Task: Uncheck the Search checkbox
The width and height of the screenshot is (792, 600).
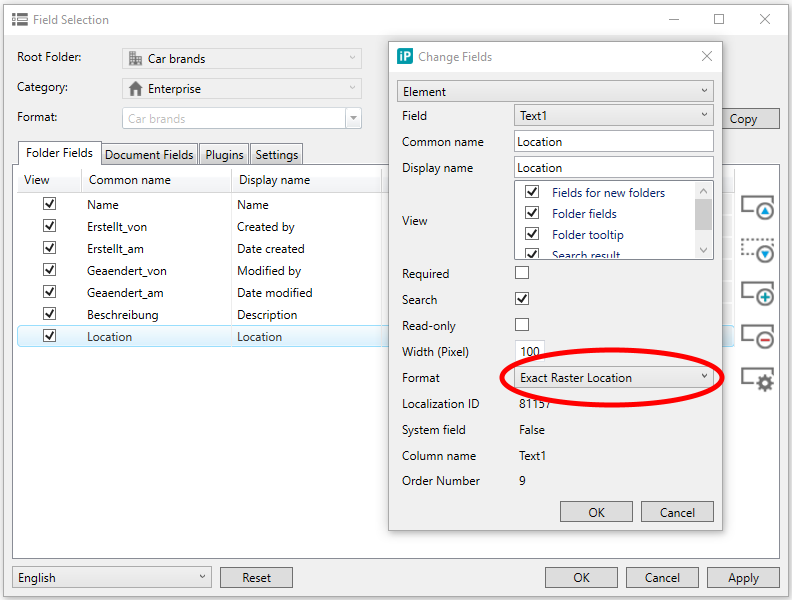Action: (x=521, y=299)
